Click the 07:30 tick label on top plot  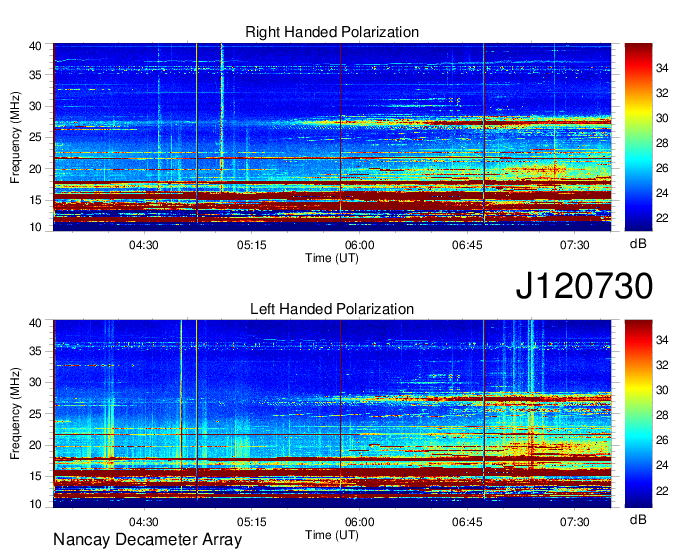(x=575, y=245)
